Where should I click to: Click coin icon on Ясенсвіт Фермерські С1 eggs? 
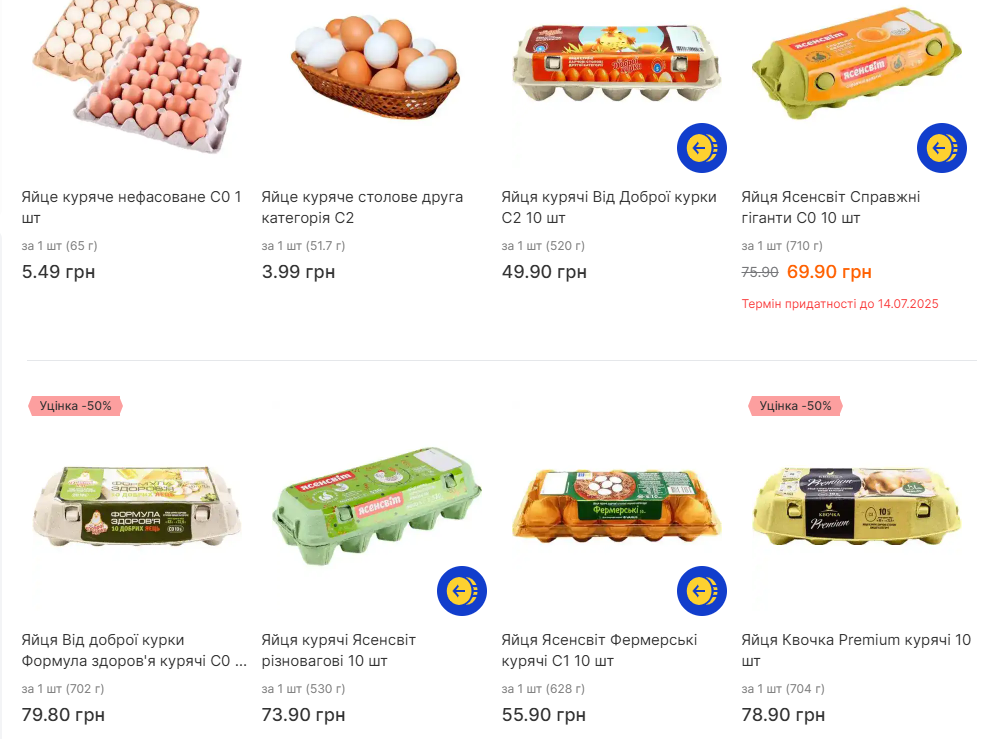(701, 591)
